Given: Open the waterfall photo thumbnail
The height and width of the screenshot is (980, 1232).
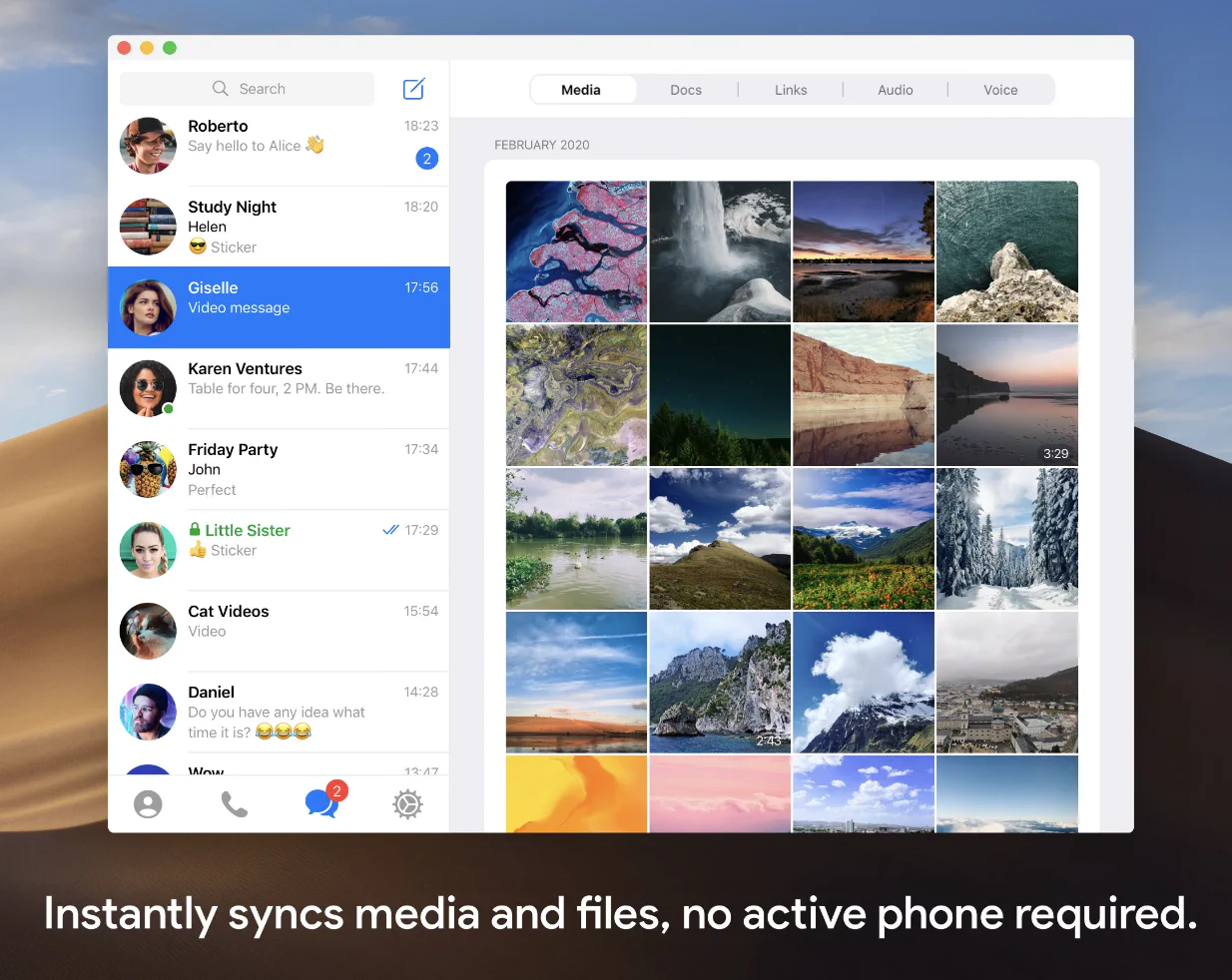Looking at the screenshot, I should (x=719, y=251).
